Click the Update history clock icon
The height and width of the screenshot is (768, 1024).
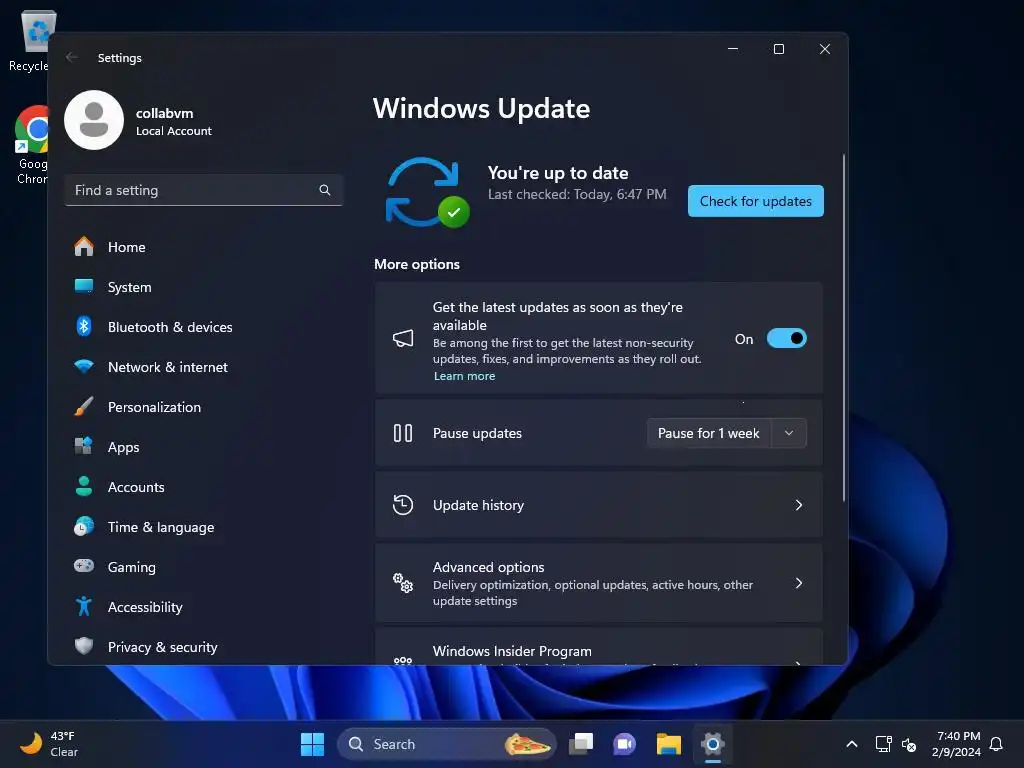click(x=403, y=505)
